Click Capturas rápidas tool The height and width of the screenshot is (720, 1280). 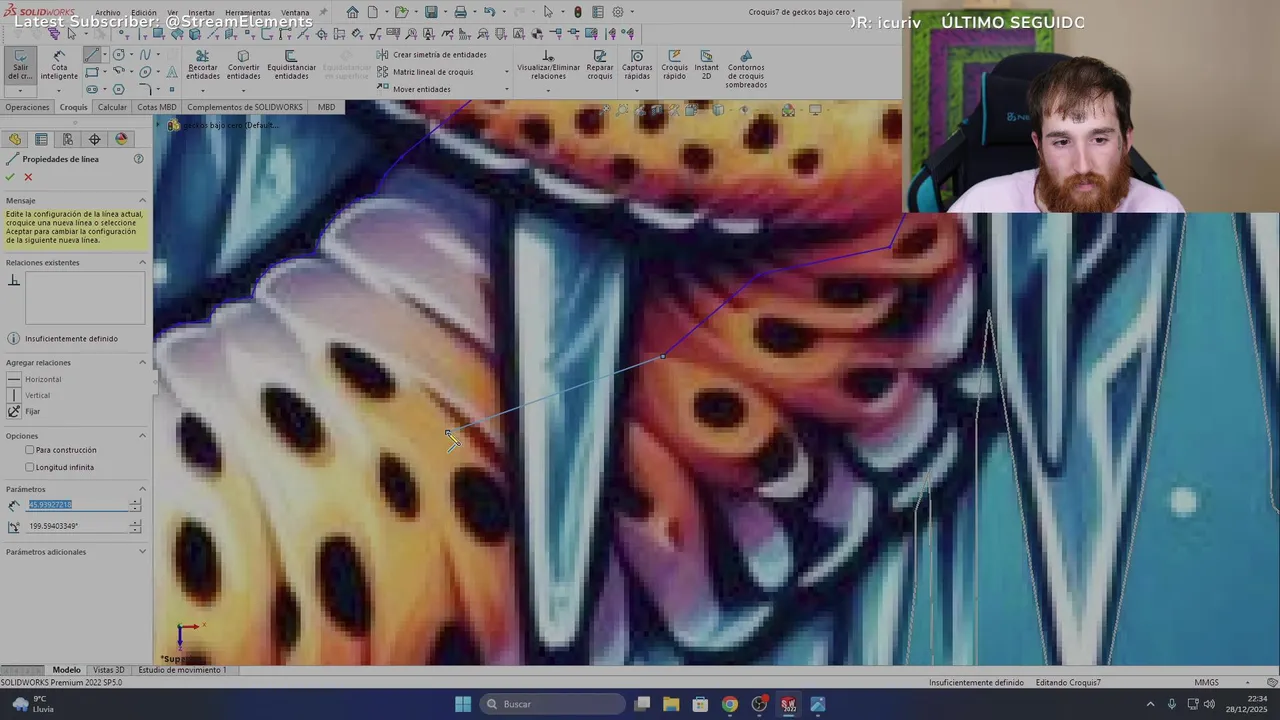pos(637,66)
